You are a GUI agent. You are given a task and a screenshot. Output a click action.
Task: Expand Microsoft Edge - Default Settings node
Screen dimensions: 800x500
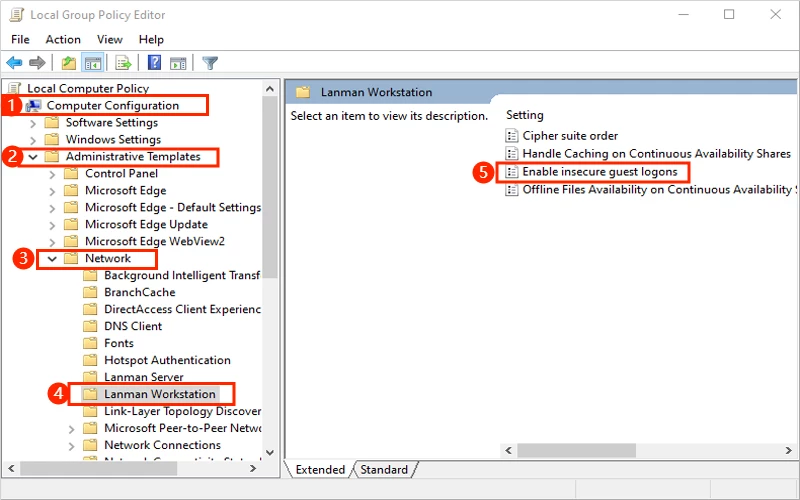click(x=52, y=208)
